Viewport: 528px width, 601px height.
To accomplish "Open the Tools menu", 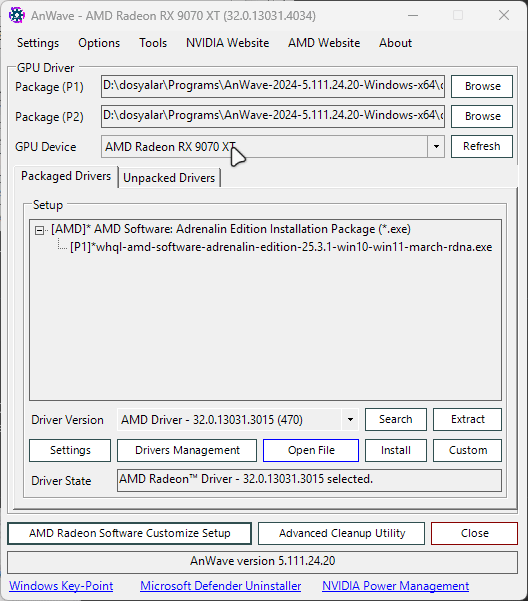I will click(x=153, y=43).
